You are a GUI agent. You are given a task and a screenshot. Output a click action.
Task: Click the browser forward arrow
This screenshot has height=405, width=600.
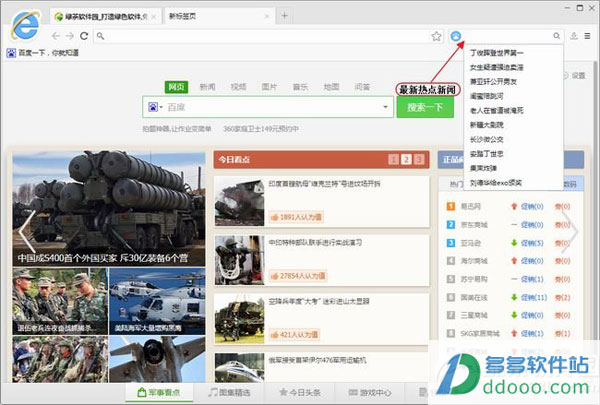click(70, 36)
